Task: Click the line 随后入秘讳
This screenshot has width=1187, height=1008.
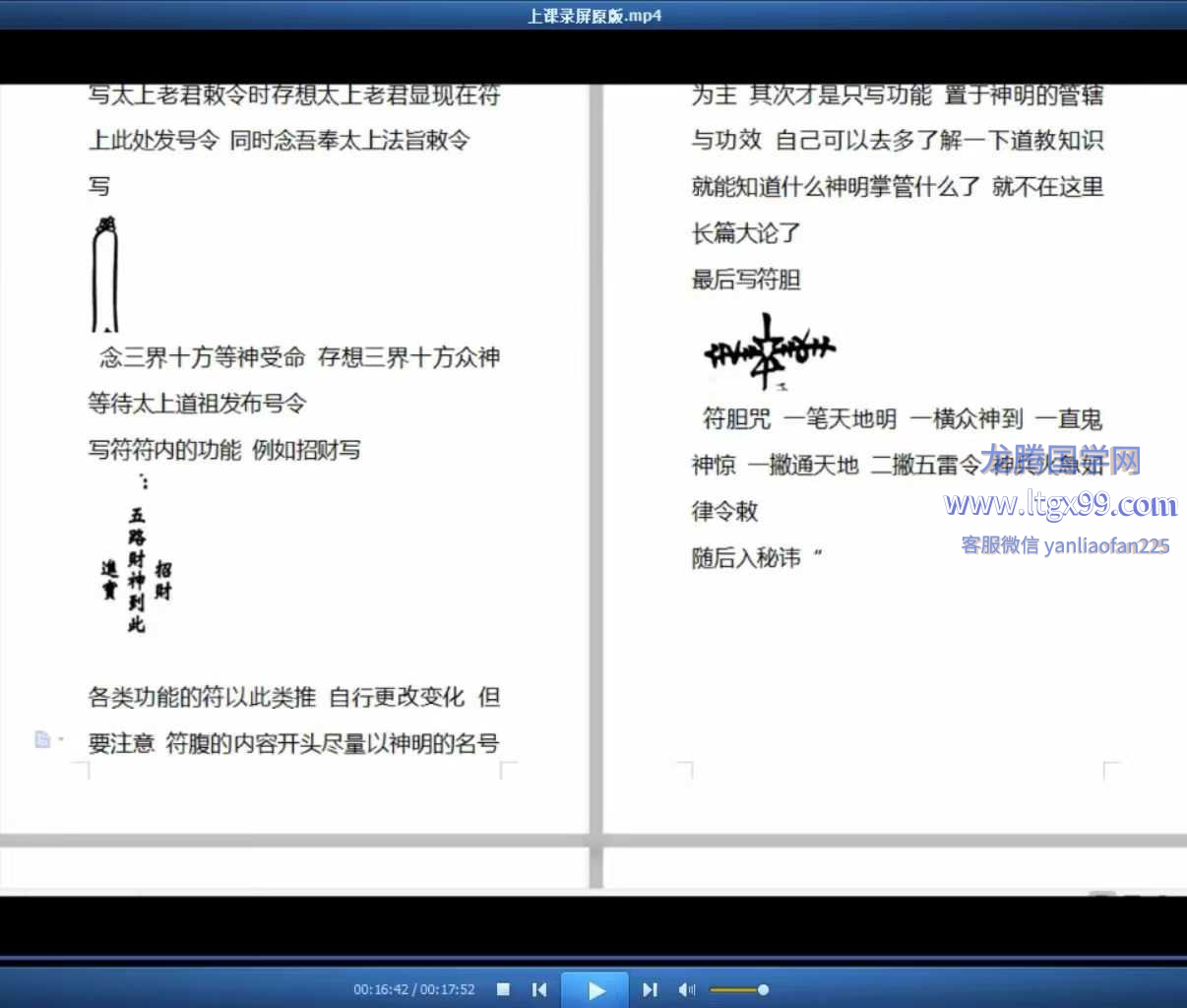Action: [x=746, y=558]
